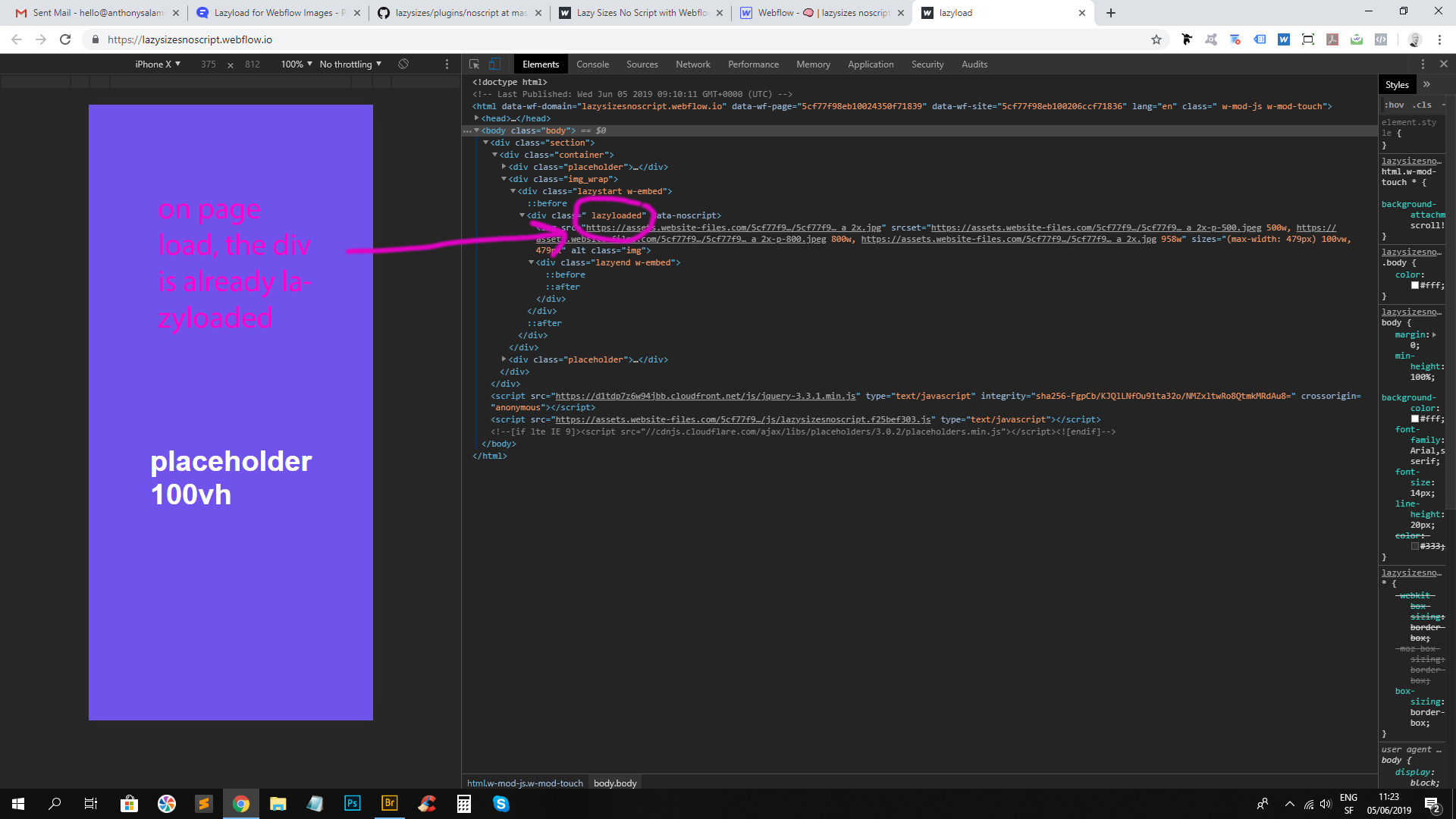The height and width of the screenshot is (819, 1456).
Task: Open the jquery-3.3.1.min.js script link
Action: tap(705, 396)
